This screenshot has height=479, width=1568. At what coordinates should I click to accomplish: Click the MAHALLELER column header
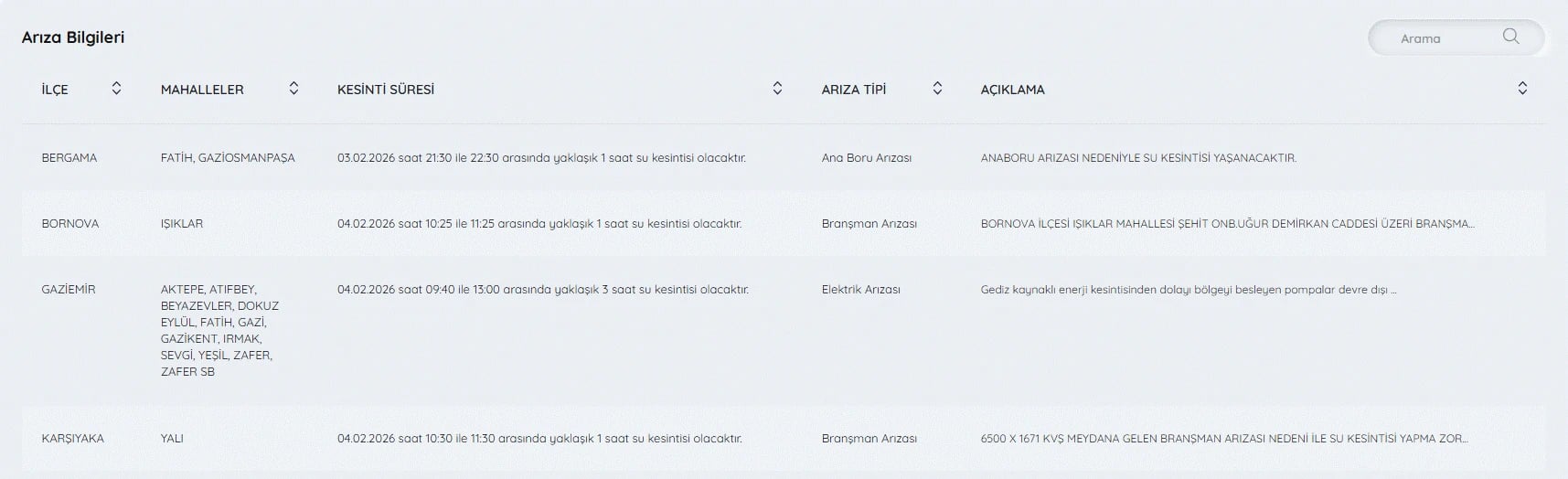coord(202,90)
